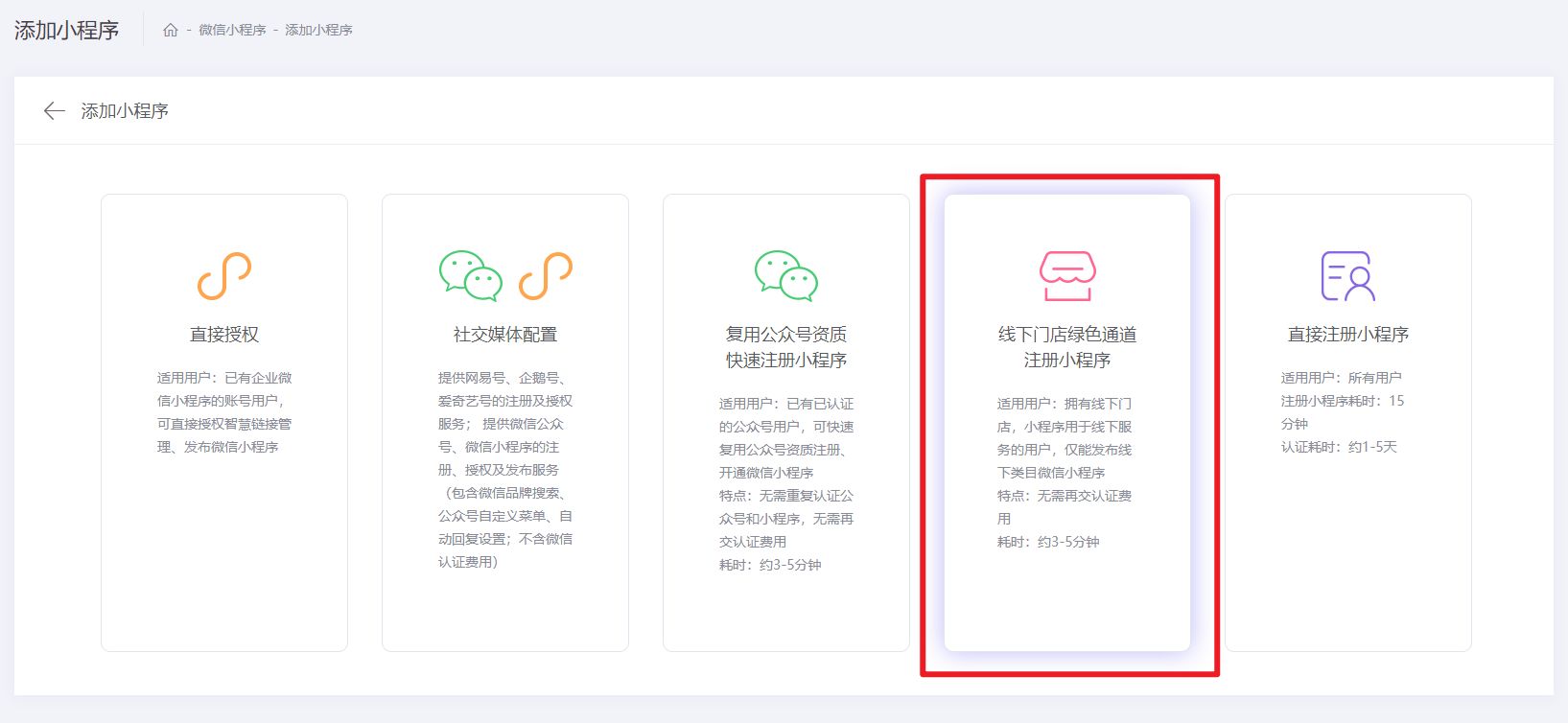This screenshot has width=1568, height=723.
Task: Click text 认证耗时：约1-5天
Action: (1339, 447)
